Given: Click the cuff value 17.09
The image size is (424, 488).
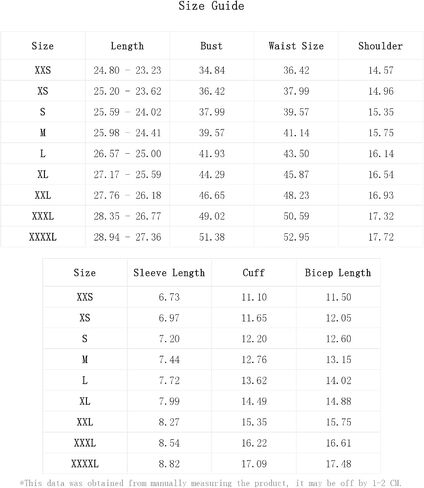Looking at the screenshot, I should 254,464.
